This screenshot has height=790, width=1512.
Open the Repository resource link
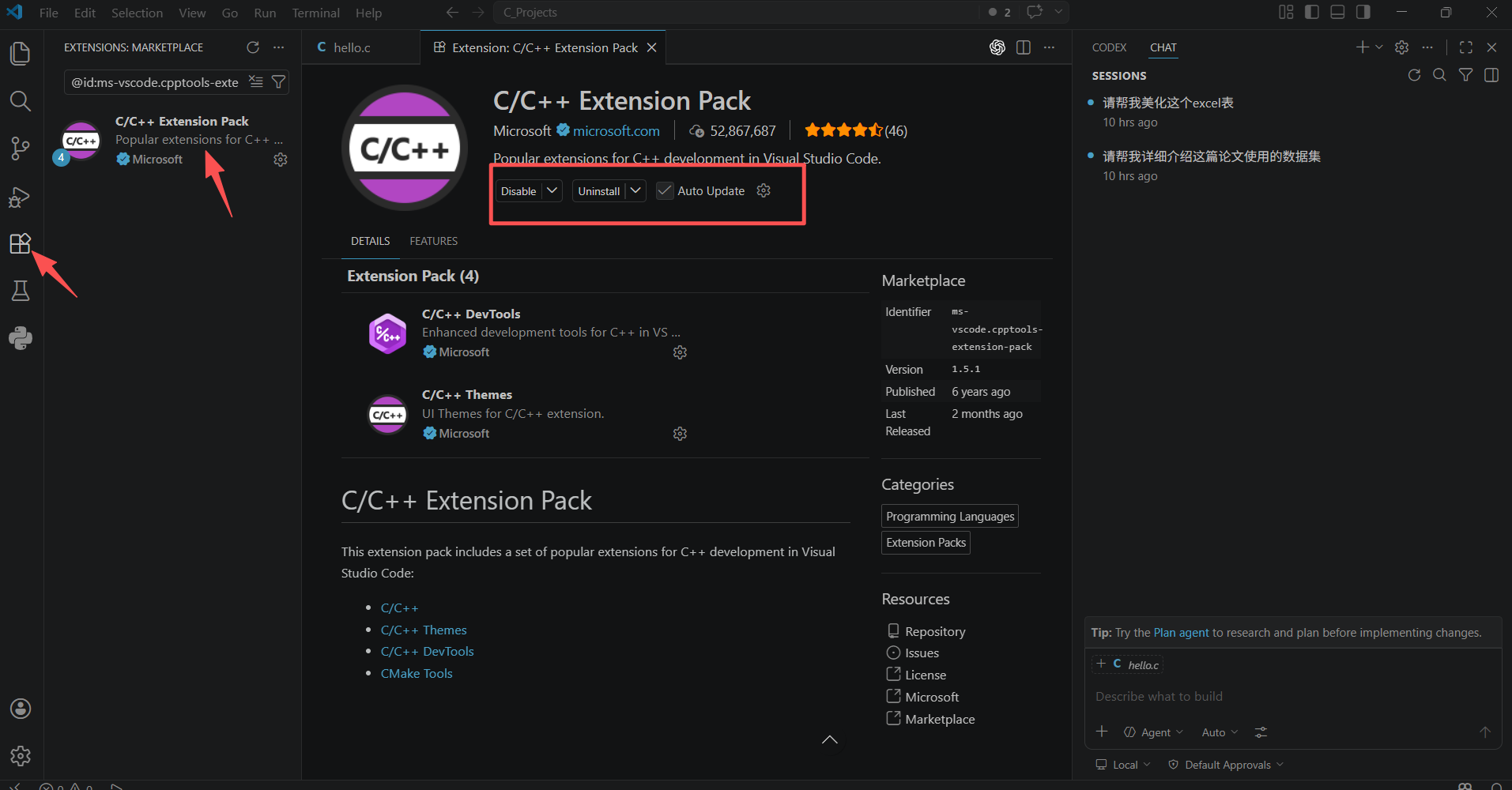(x=935, y=631)
